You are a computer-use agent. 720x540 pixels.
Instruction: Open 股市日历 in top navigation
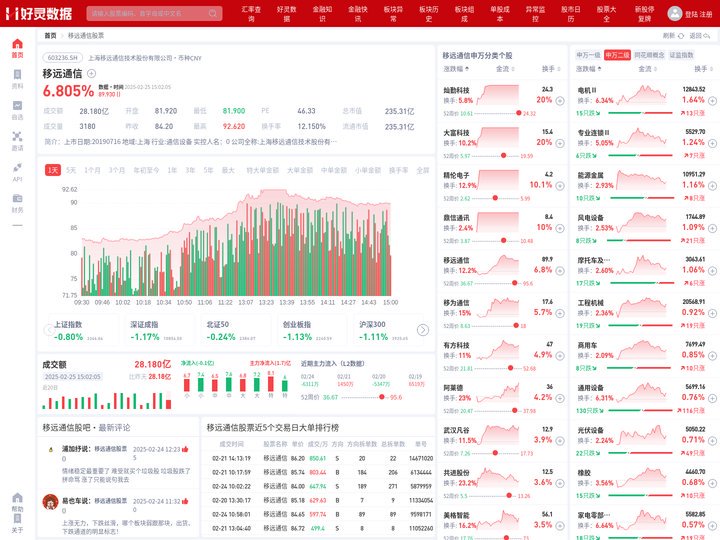[x=571, y=14]
